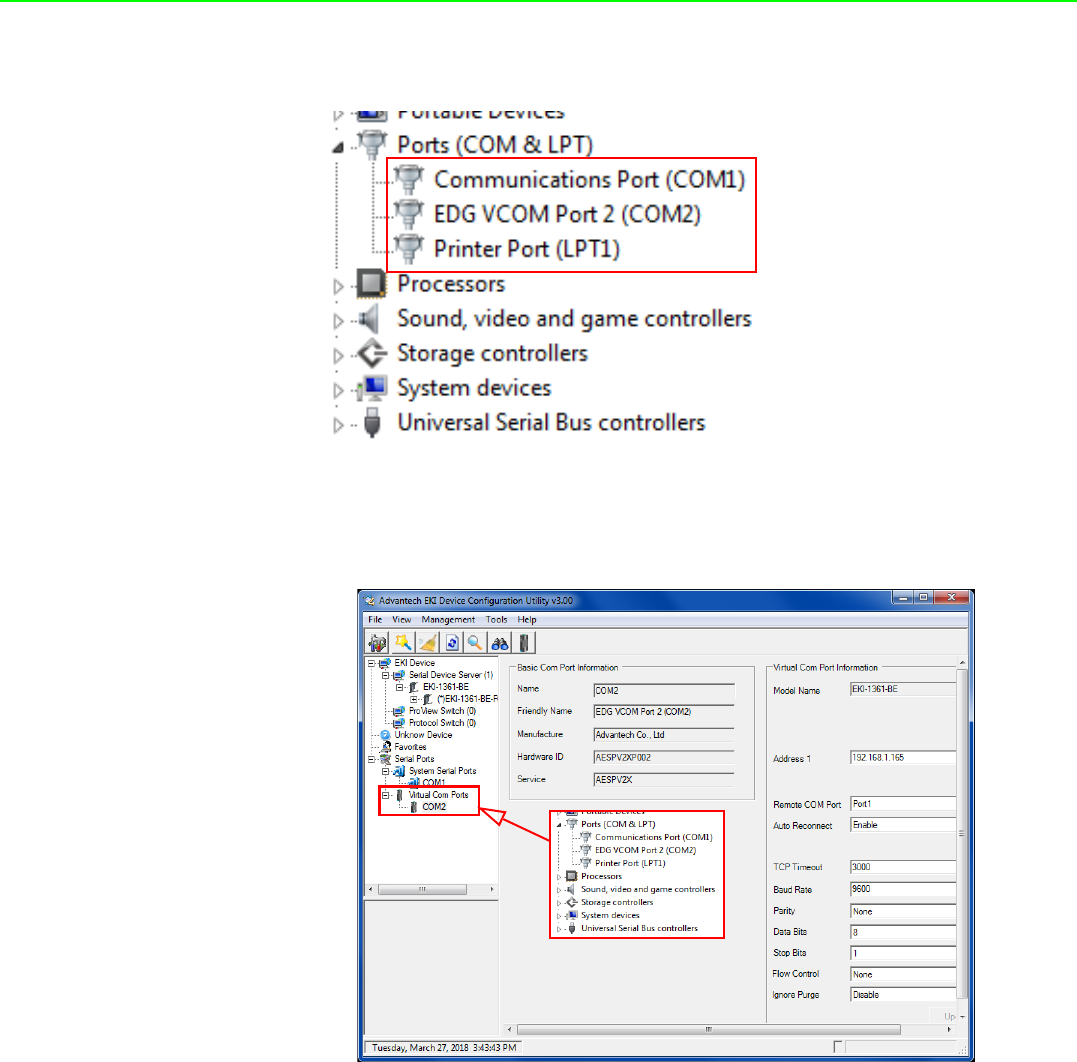This screenshot has height=1062, width=1077.
Task: Click the EKI Device tree node icon
Action: [x=385, y=663]
